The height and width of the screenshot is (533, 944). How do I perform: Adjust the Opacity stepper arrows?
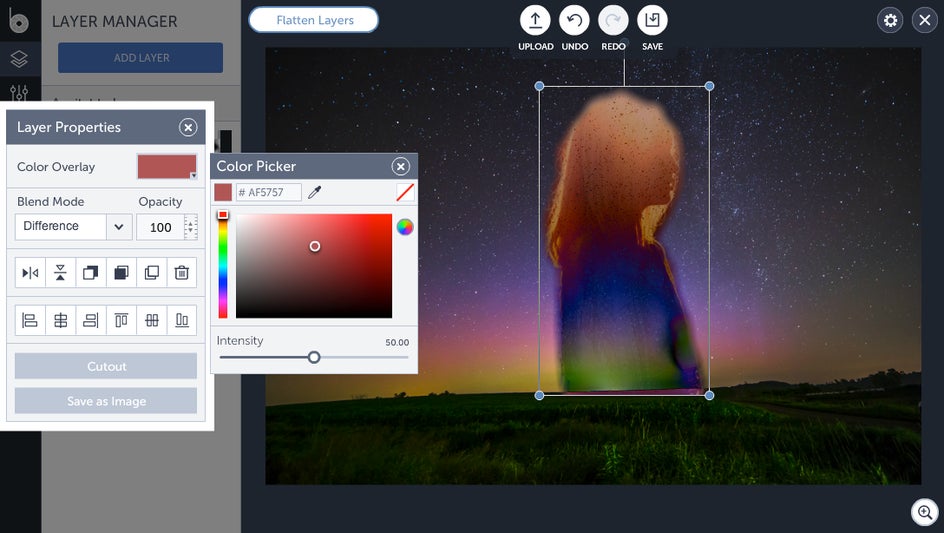(x=191, y=227)
